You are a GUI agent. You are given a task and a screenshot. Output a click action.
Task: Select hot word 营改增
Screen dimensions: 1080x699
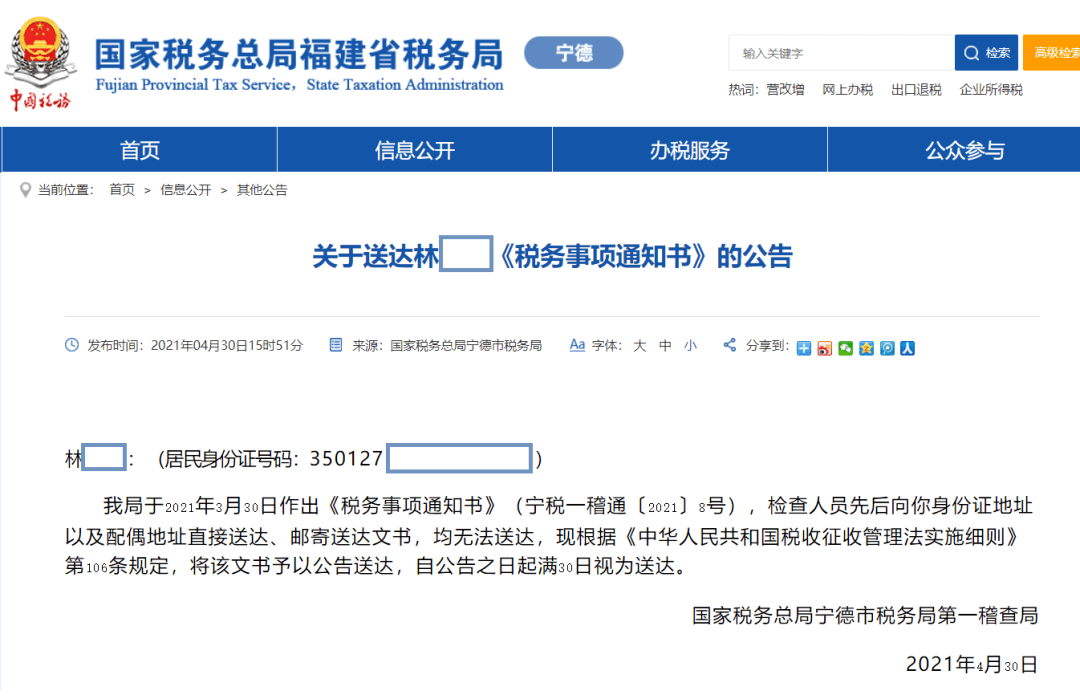(x=785, y=90)
